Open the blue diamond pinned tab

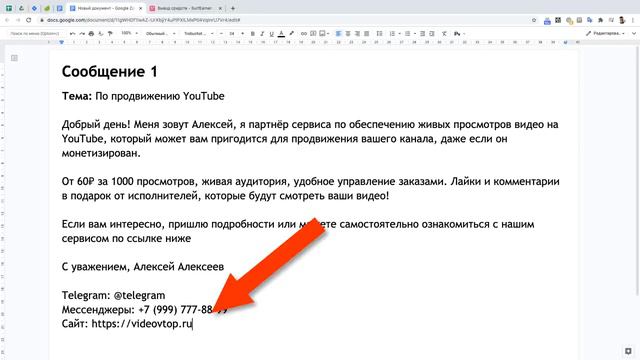34,8
